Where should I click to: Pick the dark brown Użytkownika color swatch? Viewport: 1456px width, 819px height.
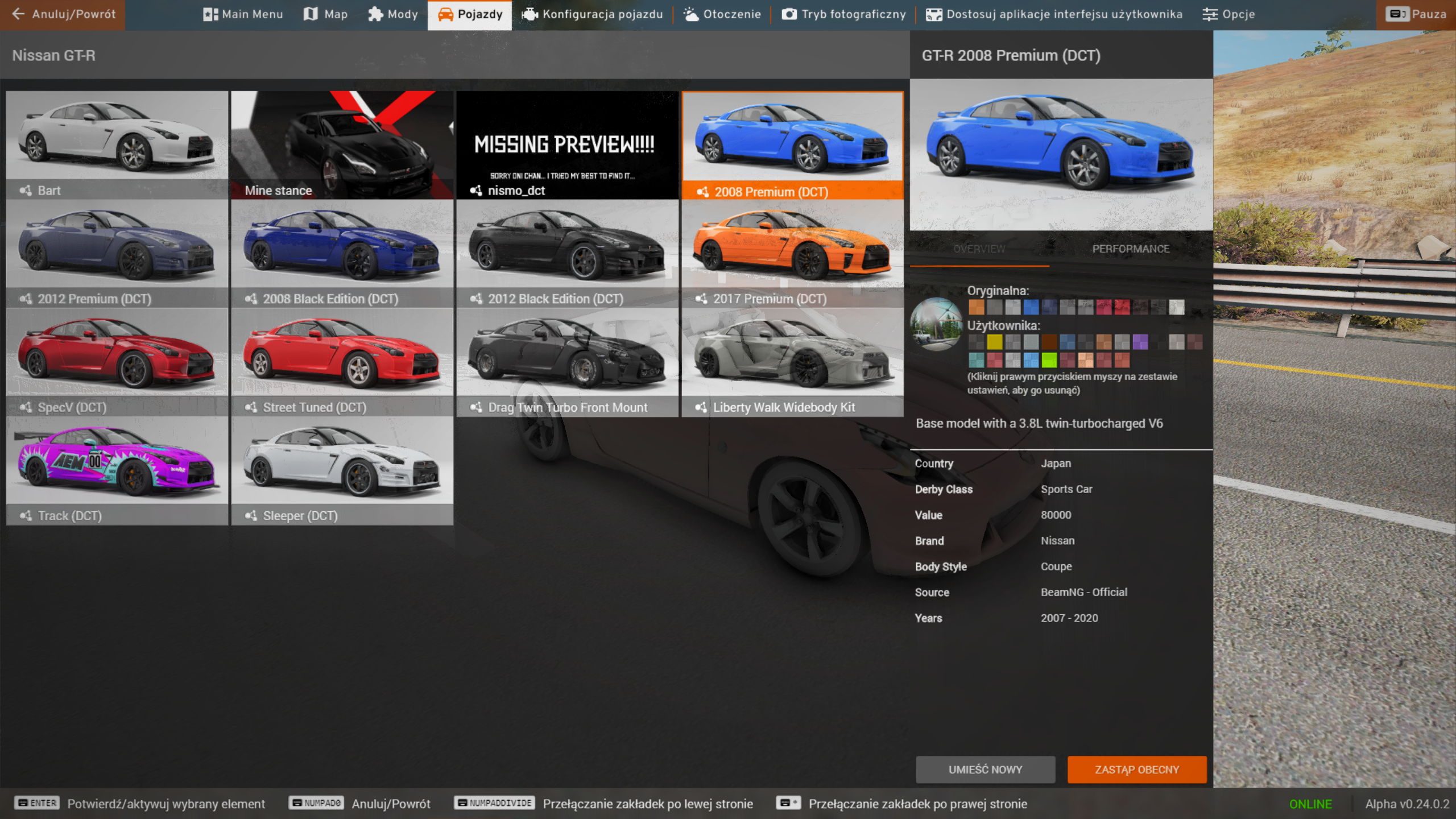(1049, 342)
